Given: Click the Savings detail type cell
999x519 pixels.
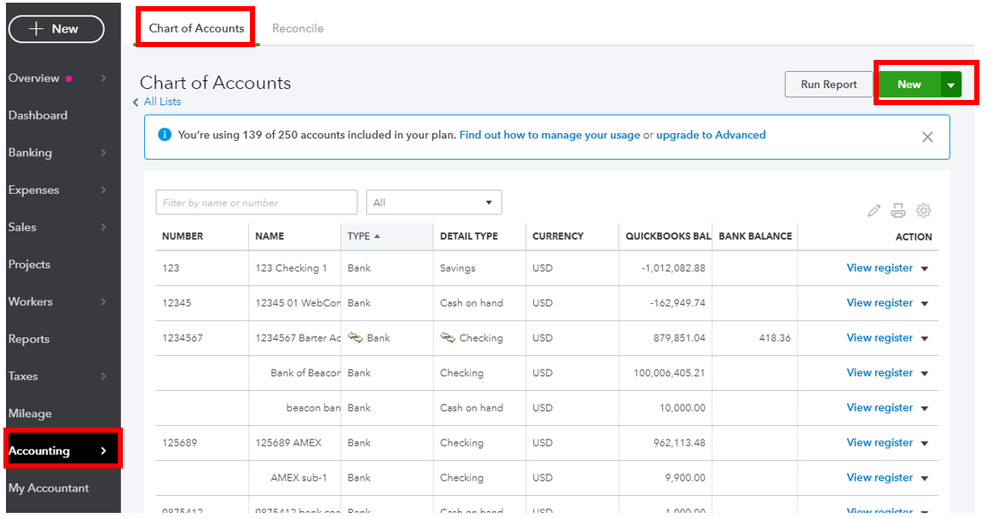Looking at the screenshot, I should [457, 268].
